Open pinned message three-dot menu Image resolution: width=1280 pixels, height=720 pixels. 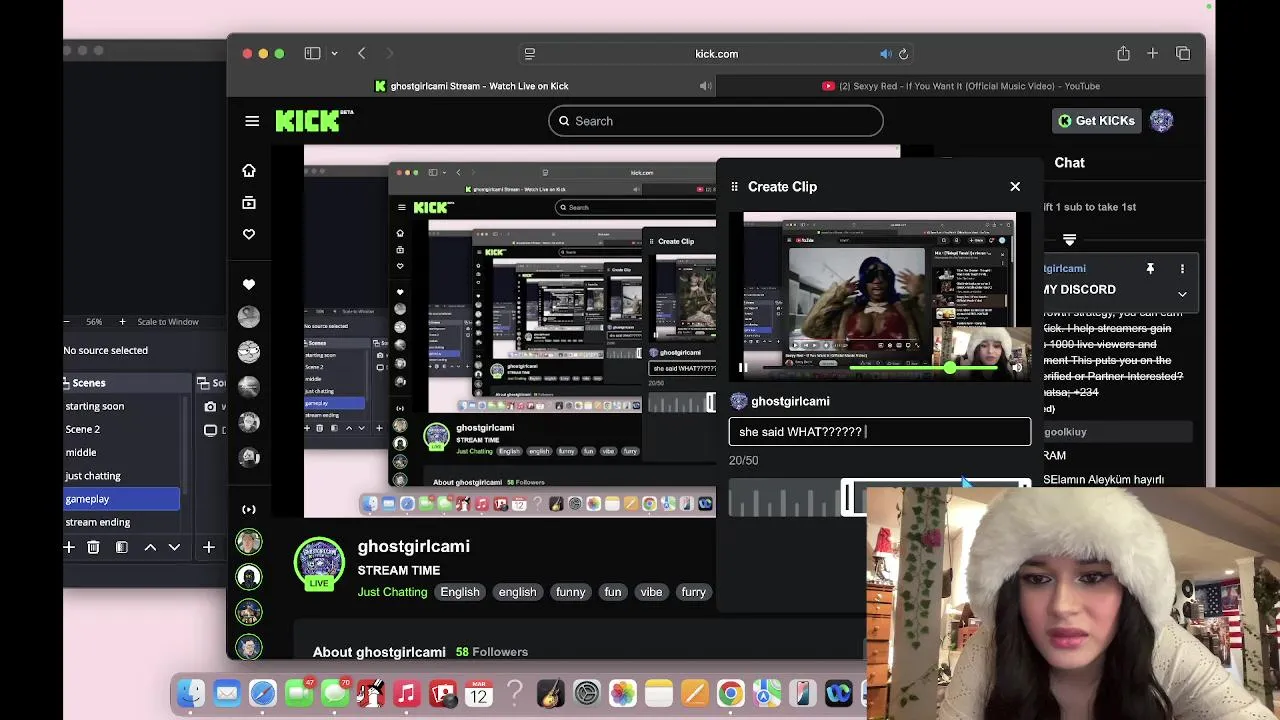1182,269
